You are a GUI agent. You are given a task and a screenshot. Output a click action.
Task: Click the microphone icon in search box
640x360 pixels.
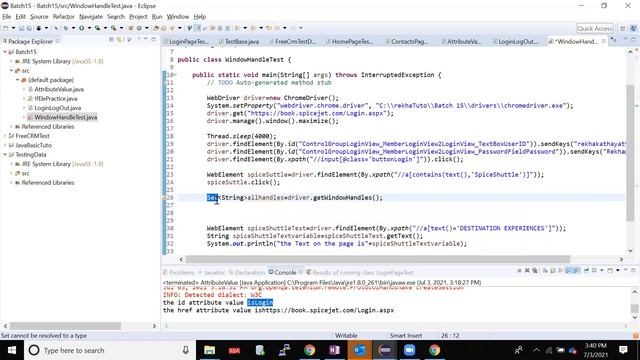pyautogui.click(x=185, y=350)
